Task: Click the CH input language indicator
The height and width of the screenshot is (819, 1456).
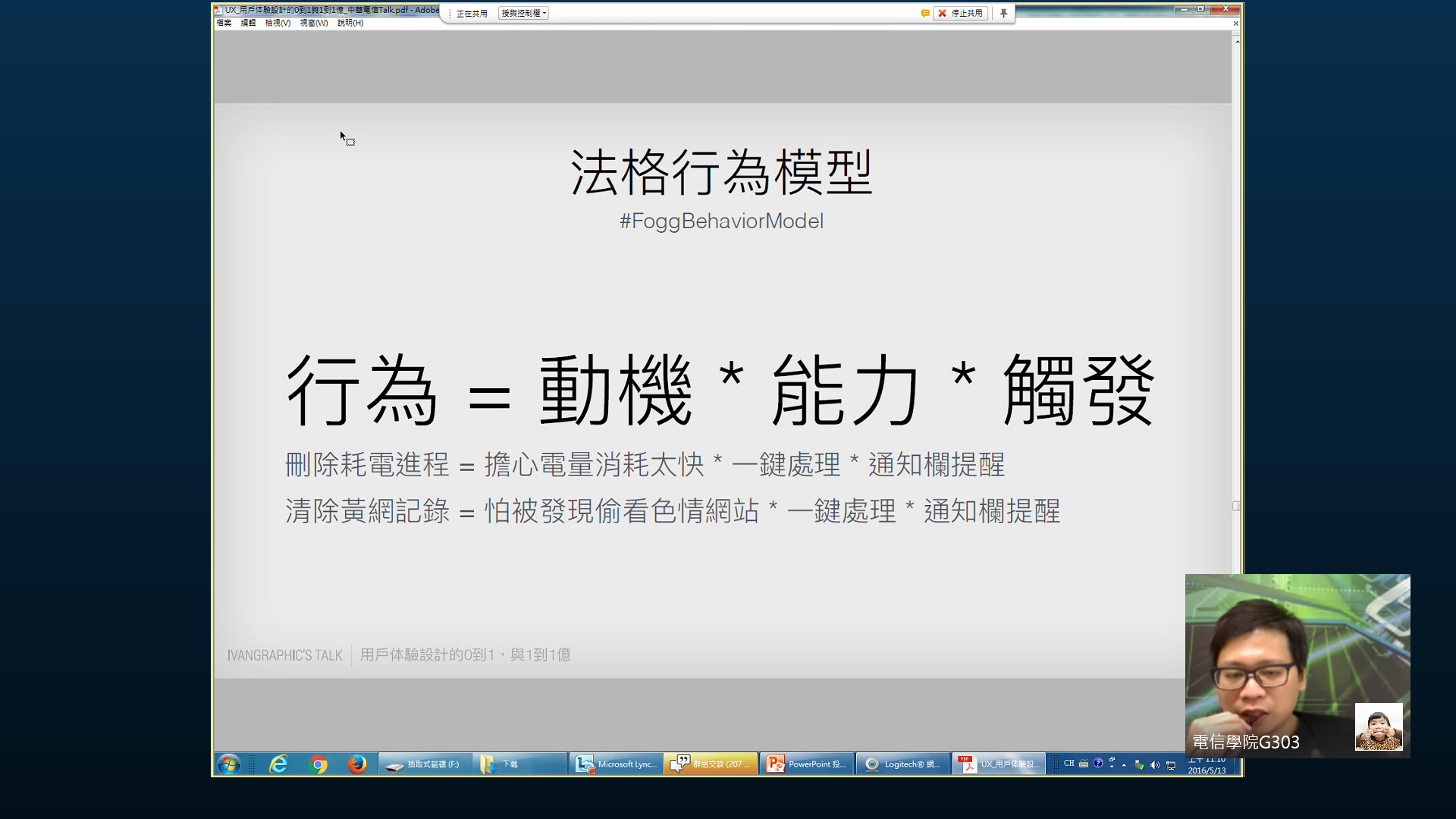Action: tap(1068, 764)
